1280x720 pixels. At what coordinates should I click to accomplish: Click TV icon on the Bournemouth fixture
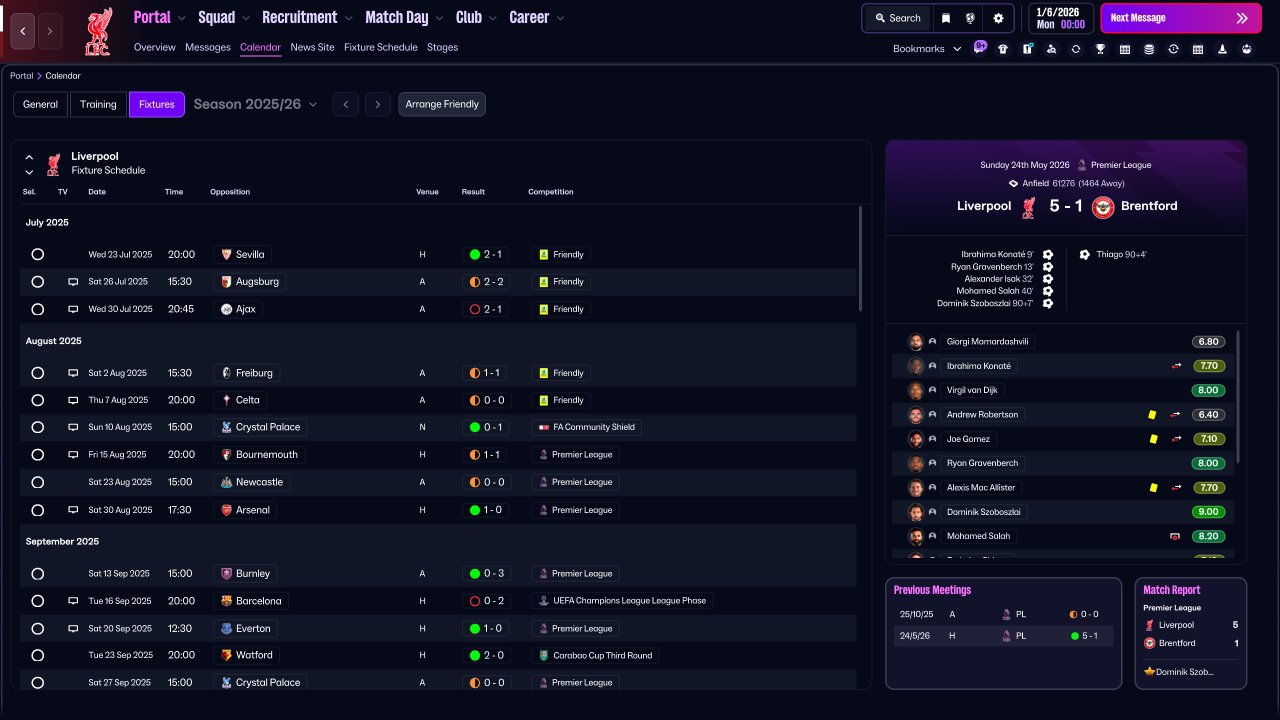point(73,455)
